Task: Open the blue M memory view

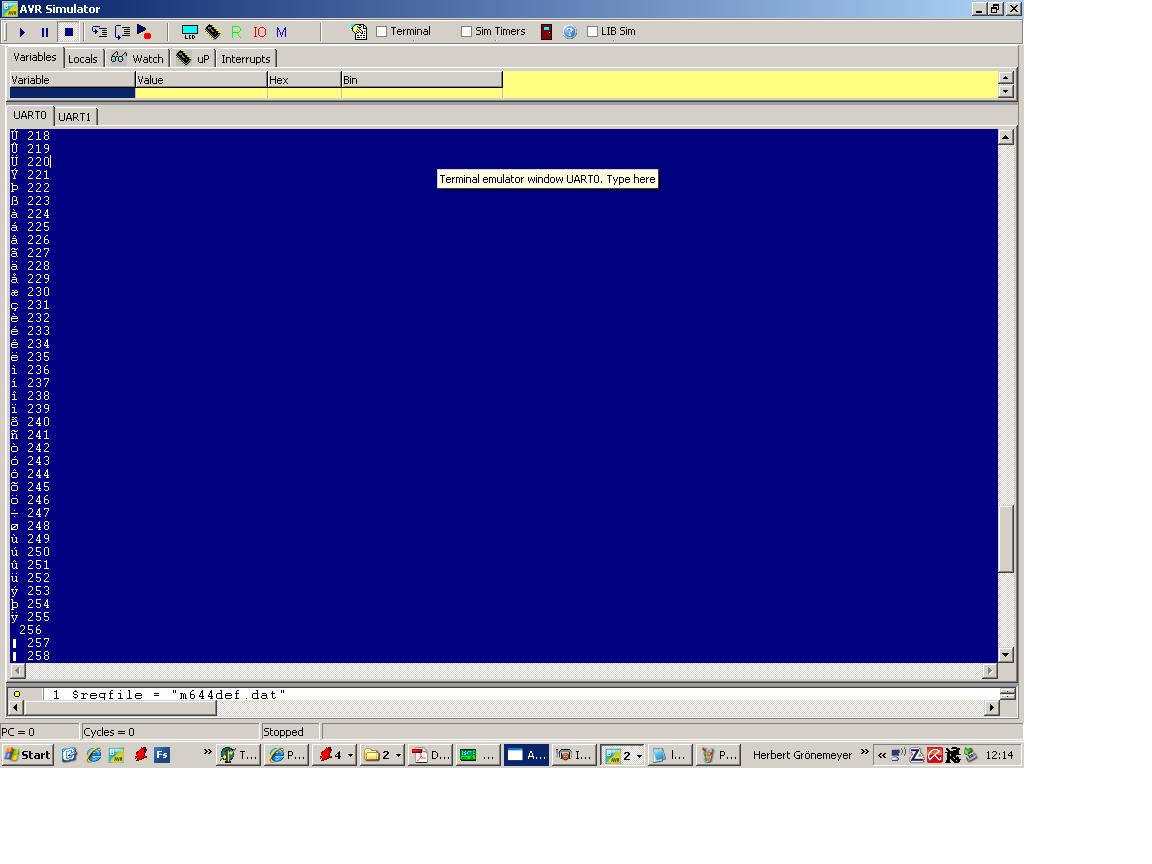Action: (x=281, y=32)
